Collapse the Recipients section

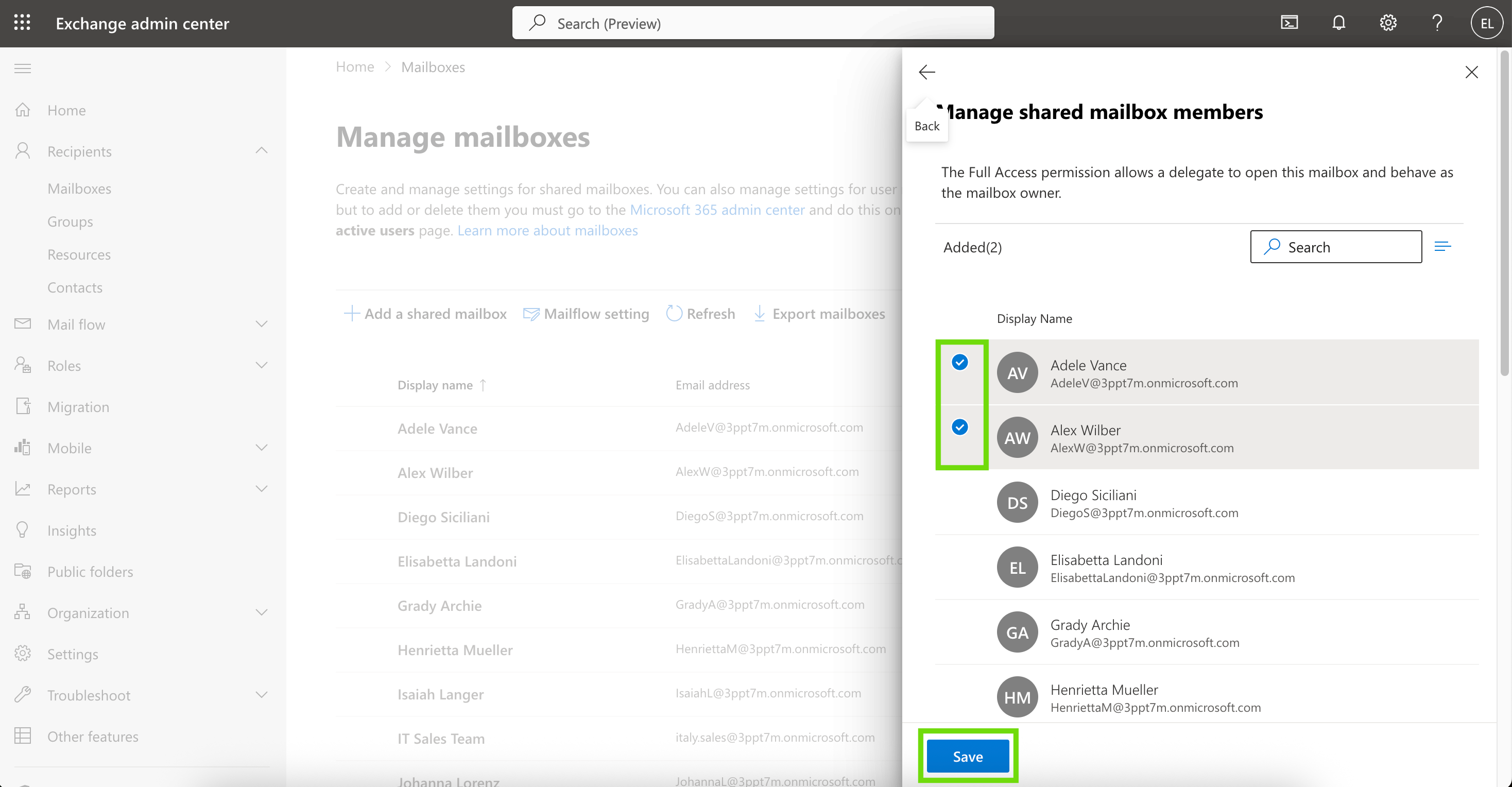(x=262, y=151)
